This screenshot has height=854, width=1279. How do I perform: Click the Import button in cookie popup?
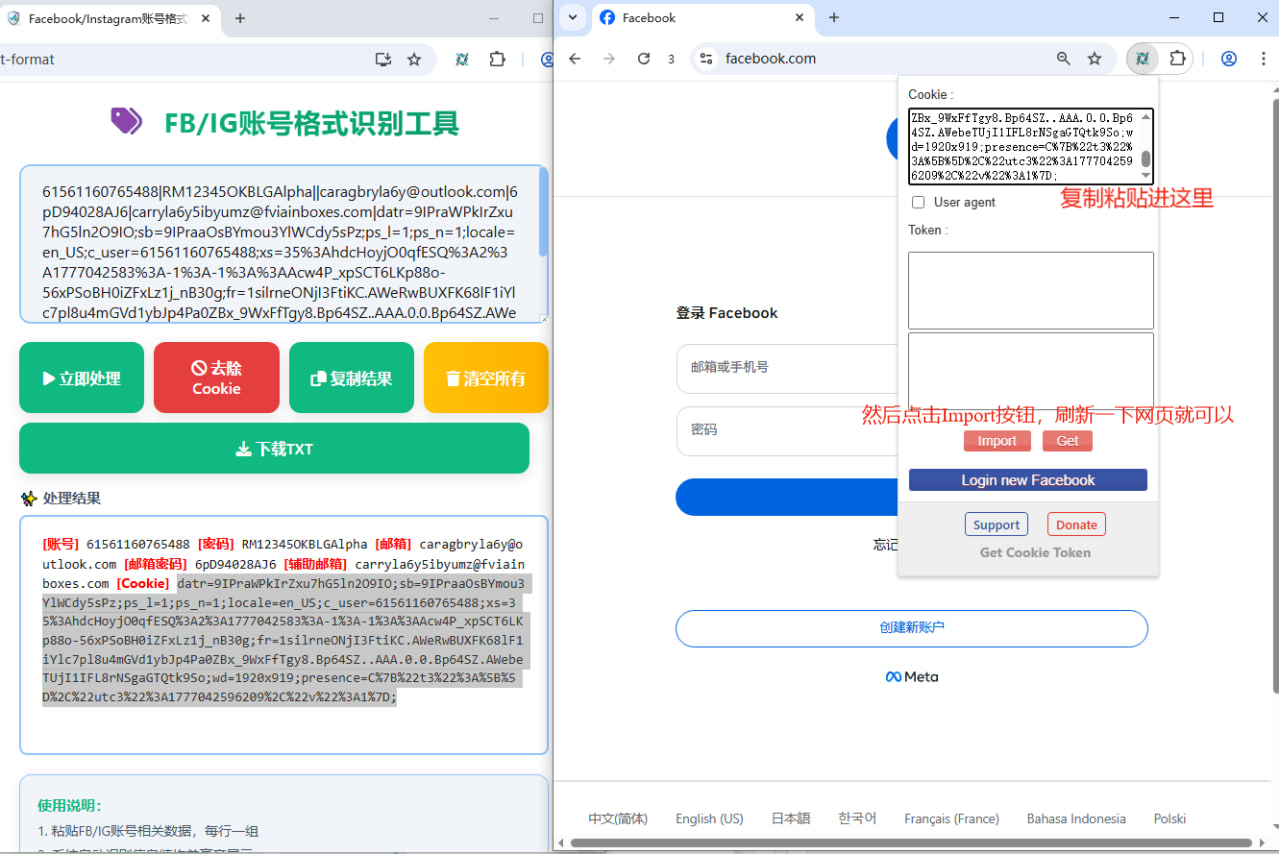997,441
